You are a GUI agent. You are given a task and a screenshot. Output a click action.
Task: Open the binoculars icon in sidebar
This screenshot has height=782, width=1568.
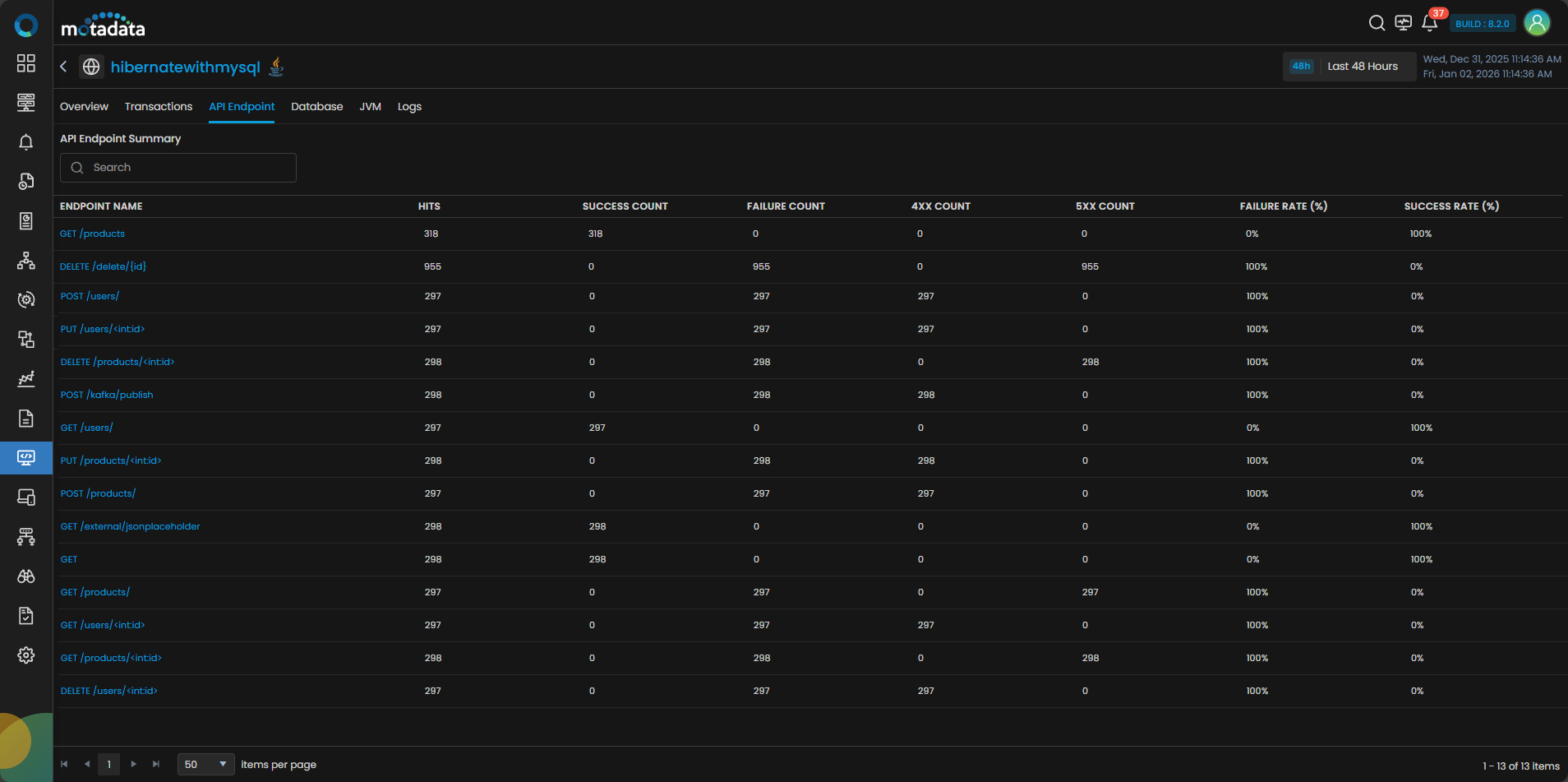26,576
